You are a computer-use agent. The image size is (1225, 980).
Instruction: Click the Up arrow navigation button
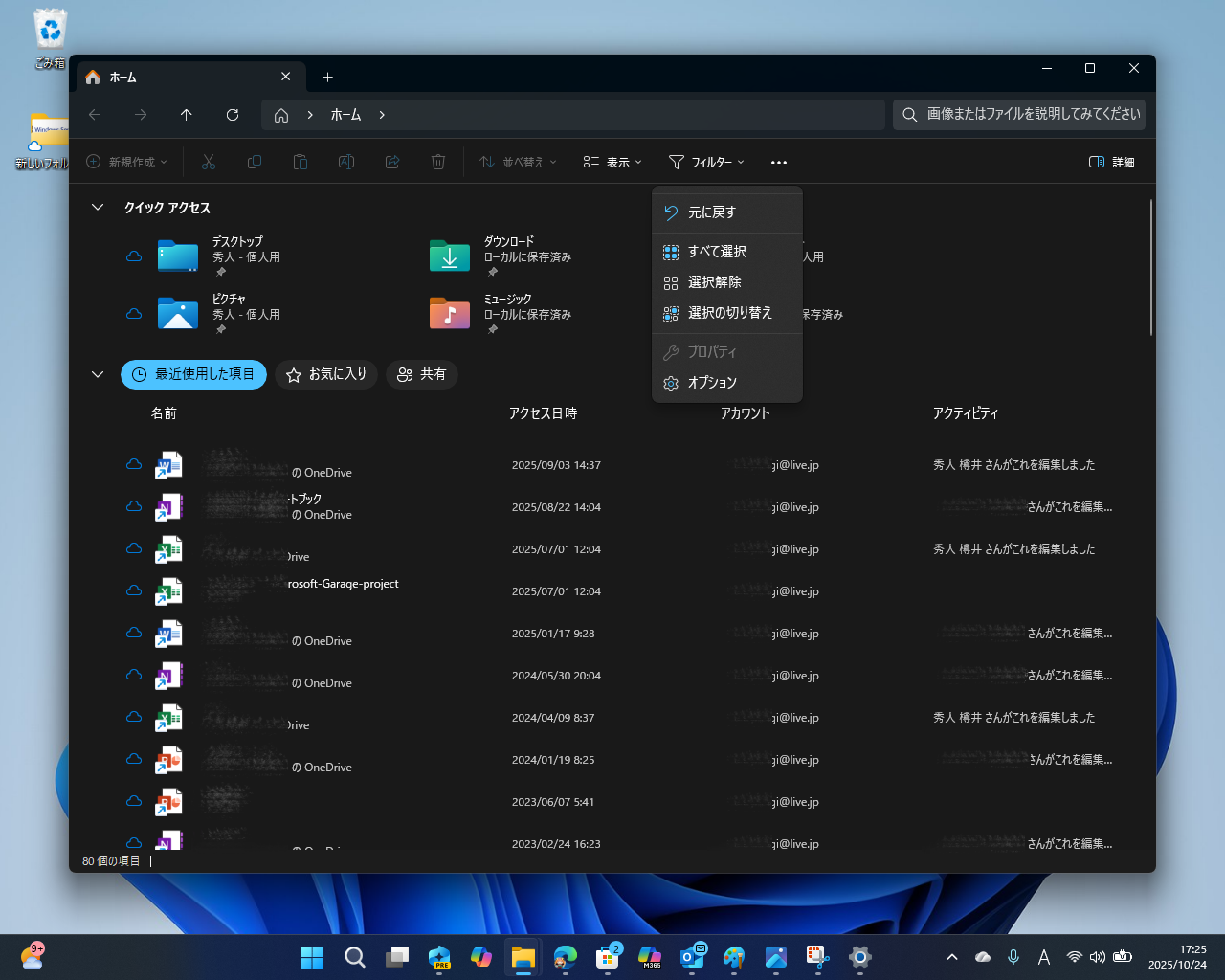[x=187, y=115]
